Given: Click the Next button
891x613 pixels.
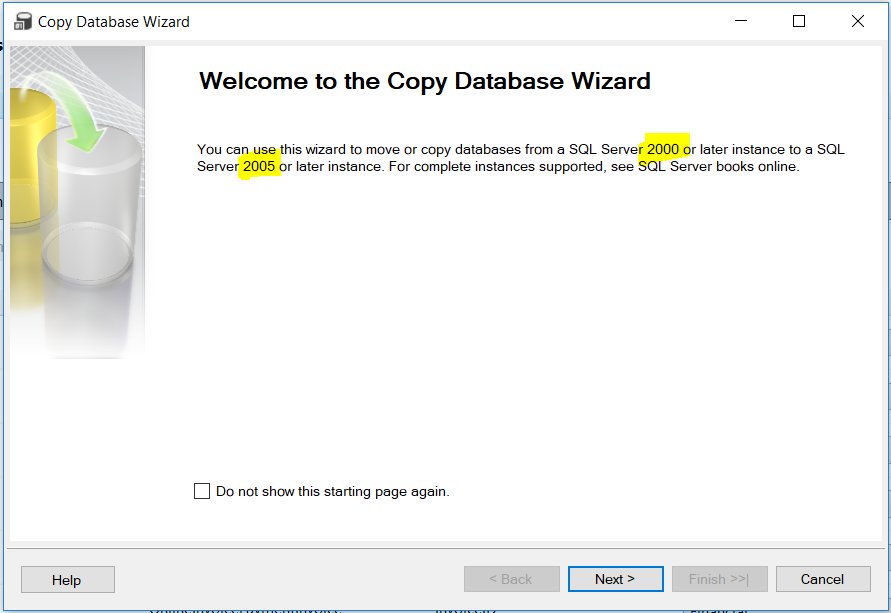Looking at the screenshot, I should pyautogui.click(x=615, y=579).
